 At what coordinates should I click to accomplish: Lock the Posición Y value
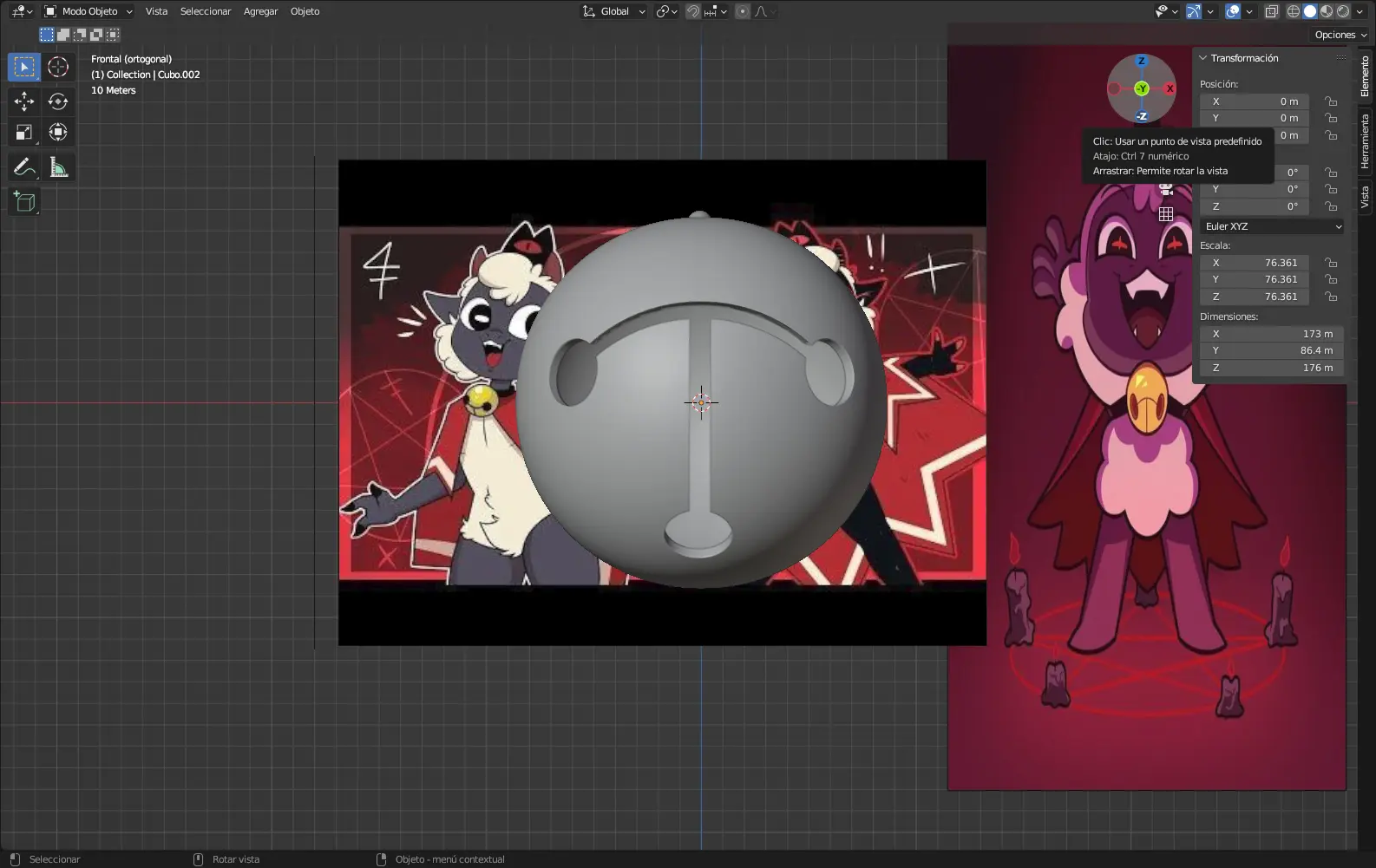coord(1331,118)
